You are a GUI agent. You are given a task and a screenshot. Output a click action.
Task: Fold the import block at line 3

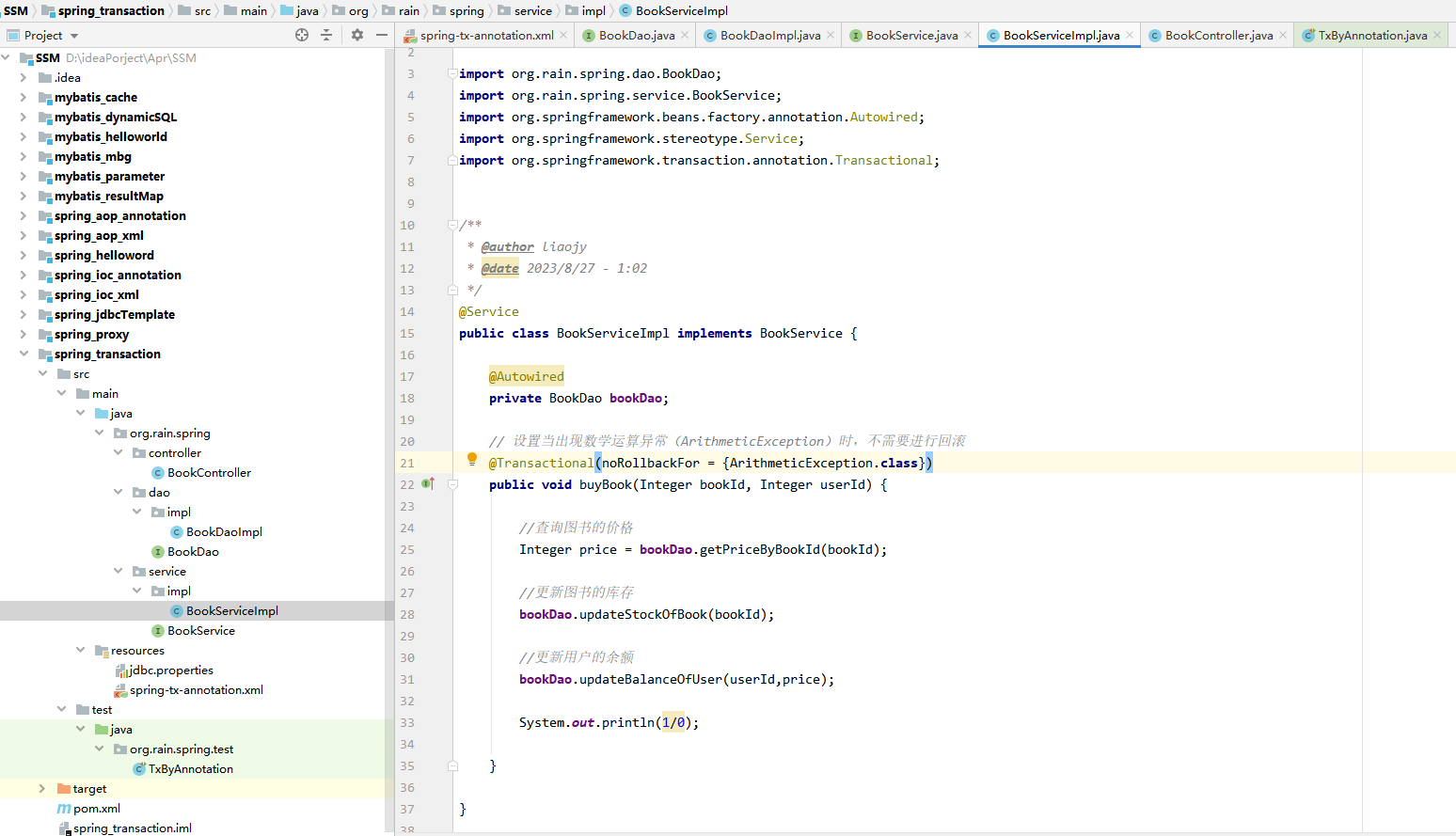[x=452, y=73]
